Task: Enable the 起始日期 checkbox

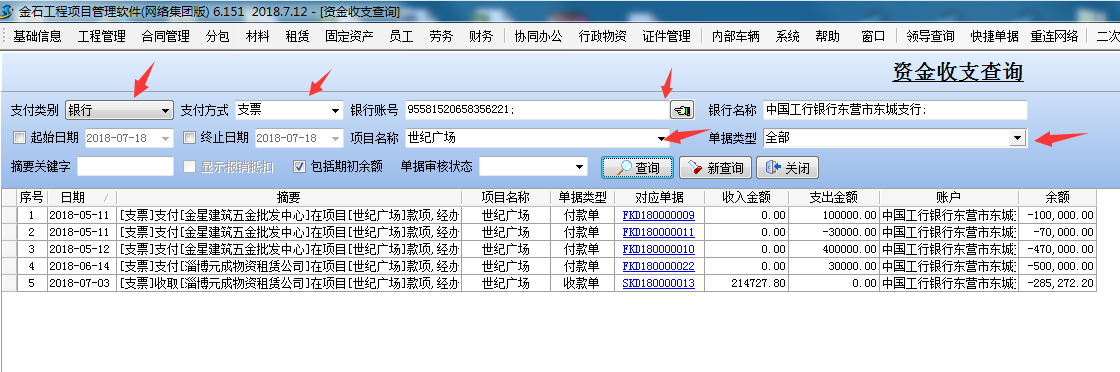Action: pos(19,137)
